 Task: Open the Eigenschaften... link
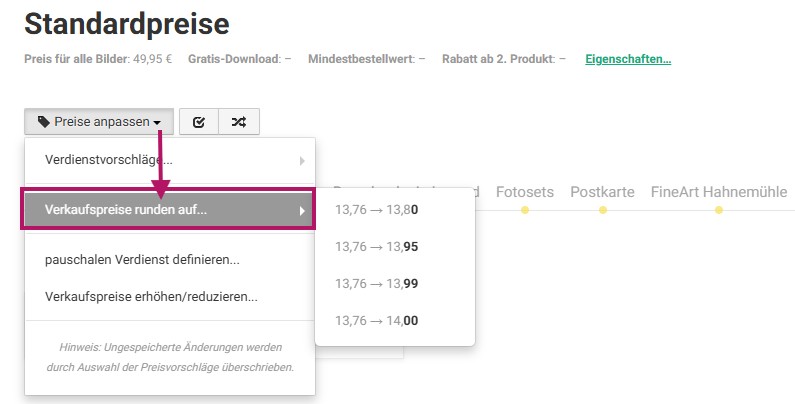(627, 59)
